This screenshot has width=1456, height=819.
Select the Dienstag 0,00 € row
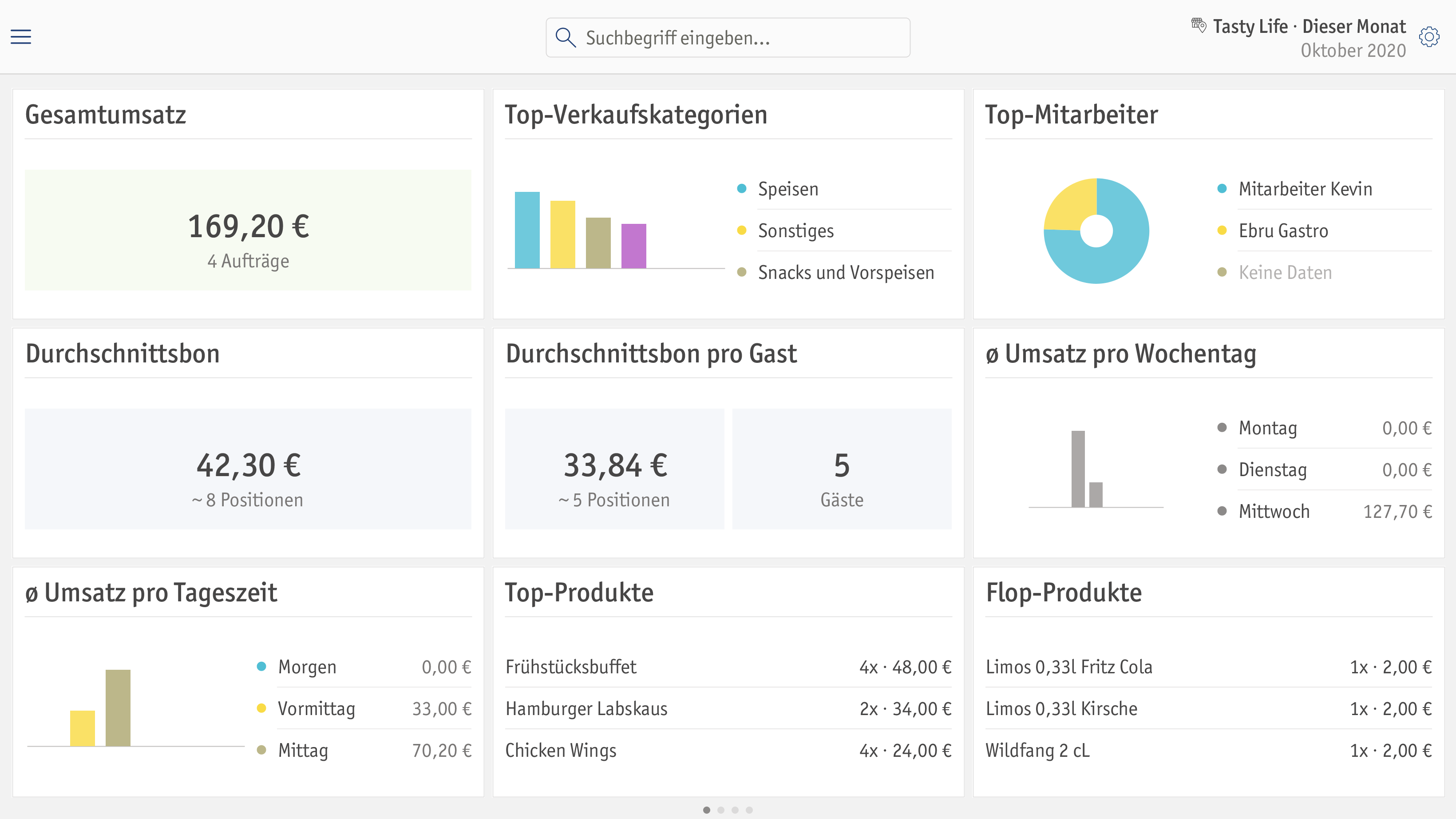pos(1324,470)
